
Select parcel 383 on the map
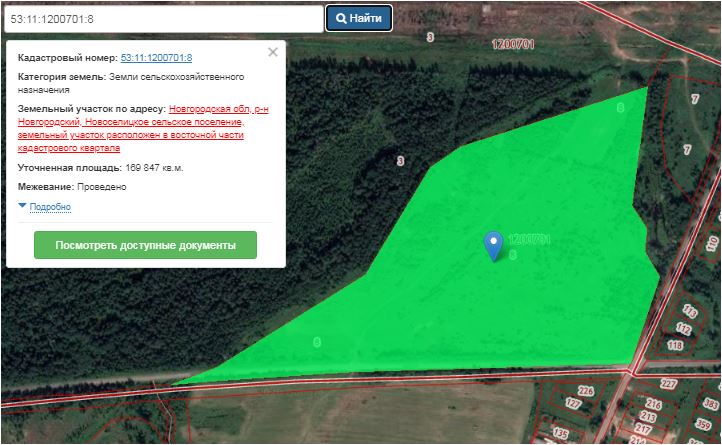[711, 401]
